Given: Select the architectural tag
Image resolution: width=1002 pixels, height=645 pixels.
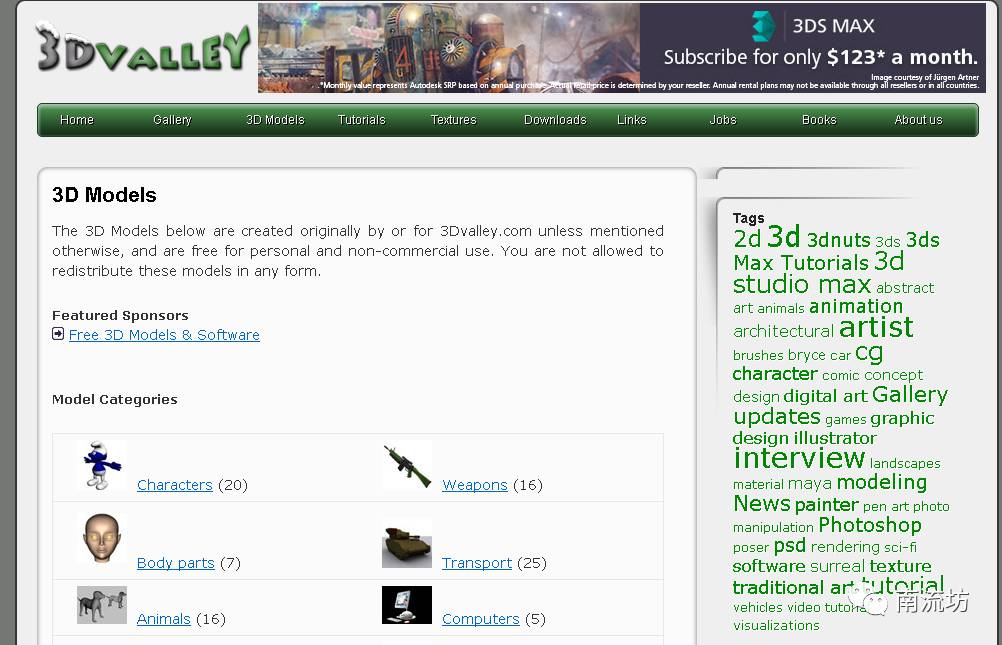Looking at the screenshot, I should [x=783, y=331].
